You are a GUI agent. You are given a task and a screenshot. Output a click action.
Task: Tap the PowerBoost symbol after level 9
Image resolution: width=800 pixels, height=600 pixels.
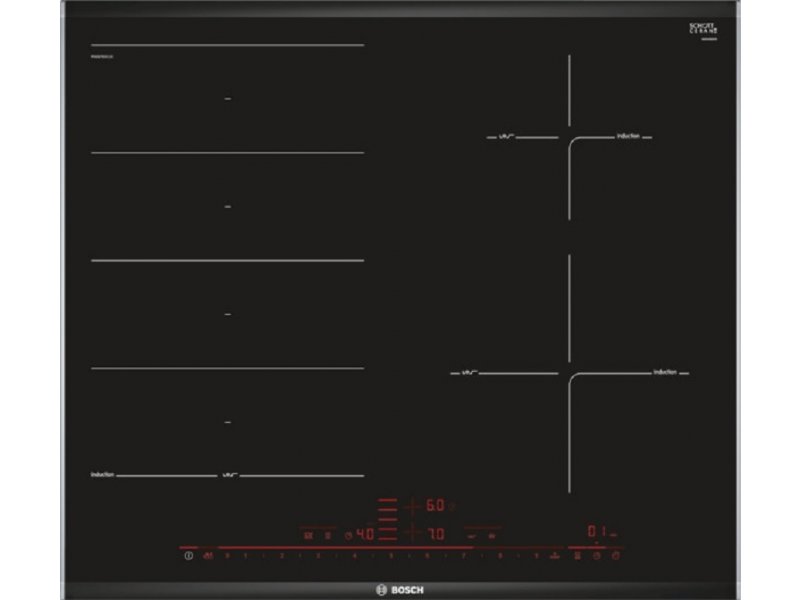pyautogui.click(x=555, y=556)
